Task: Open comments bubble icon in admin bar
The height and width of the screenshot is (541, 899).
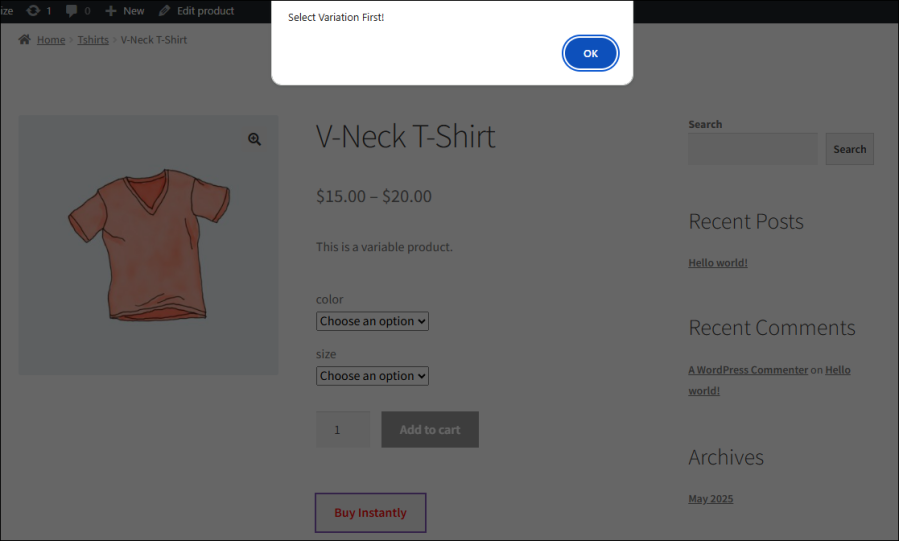Action: pyautogui.click(x=71, y=11)
